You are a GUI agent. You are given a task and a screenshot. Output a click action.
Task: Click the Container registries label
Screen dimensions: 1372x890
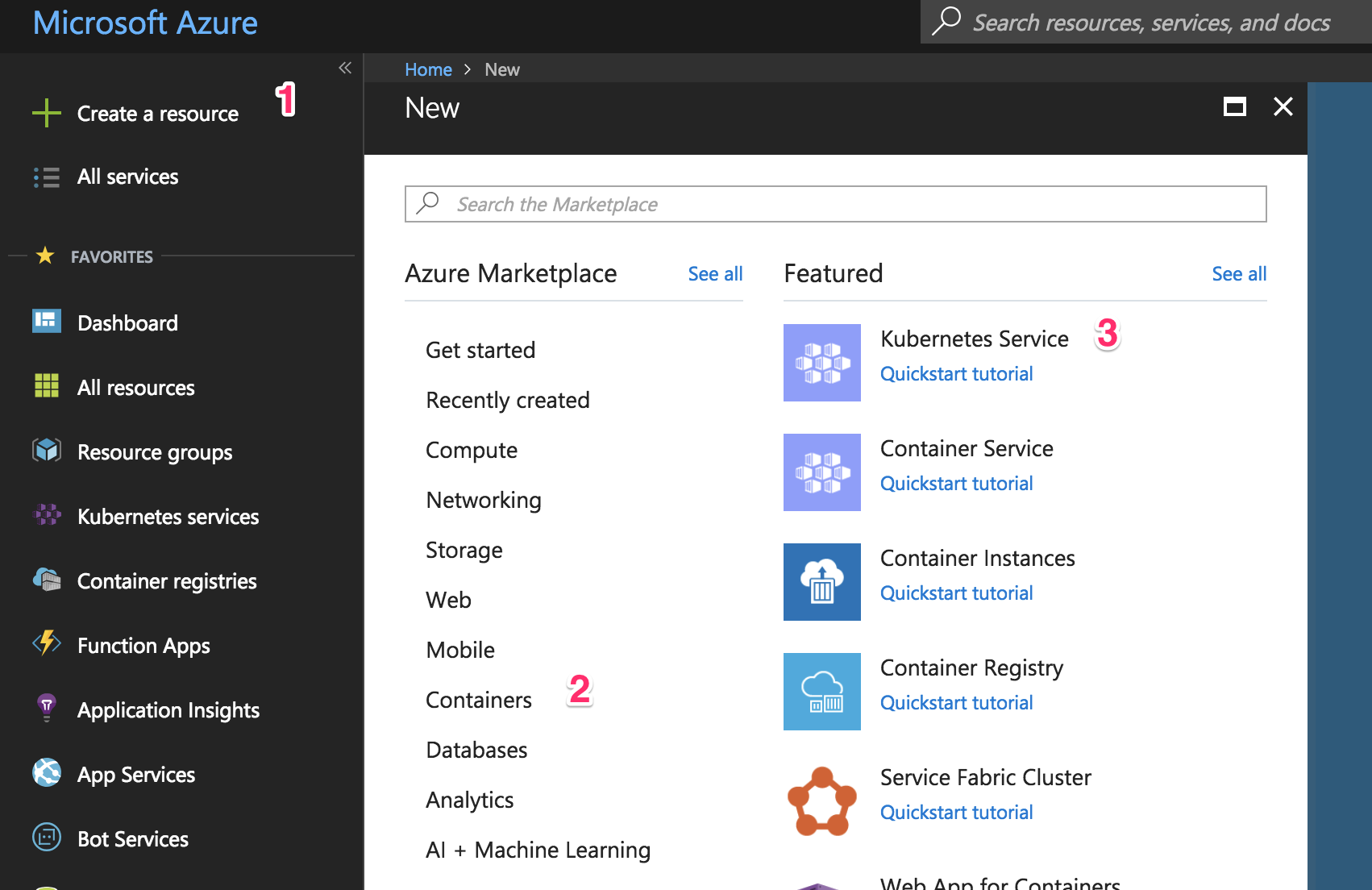(167, 581)
